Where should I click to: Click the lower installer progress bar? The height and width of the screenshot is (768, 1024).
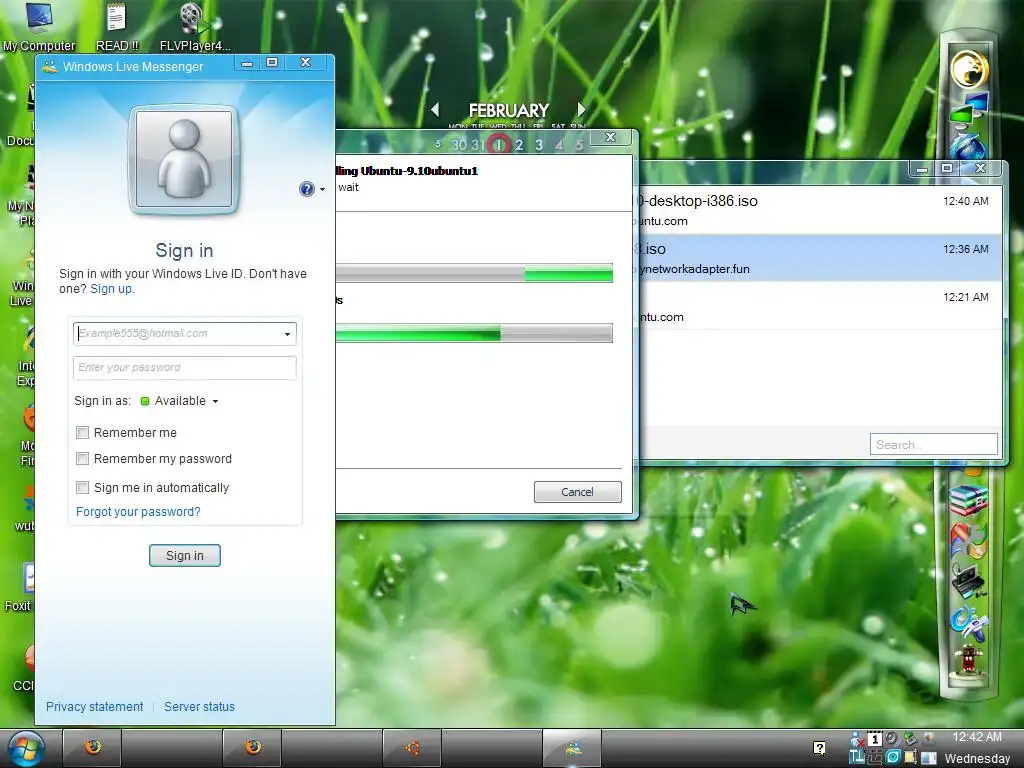pos(474,332)
